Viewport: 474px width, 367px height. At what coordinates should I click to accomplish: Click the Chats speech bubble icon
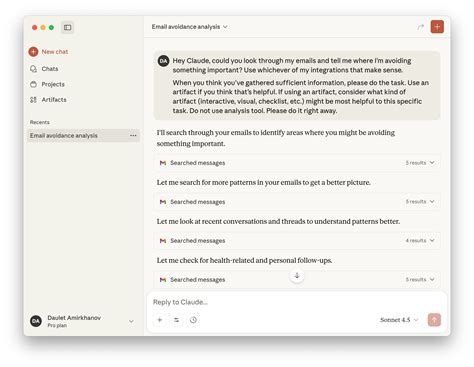[33, 69]
